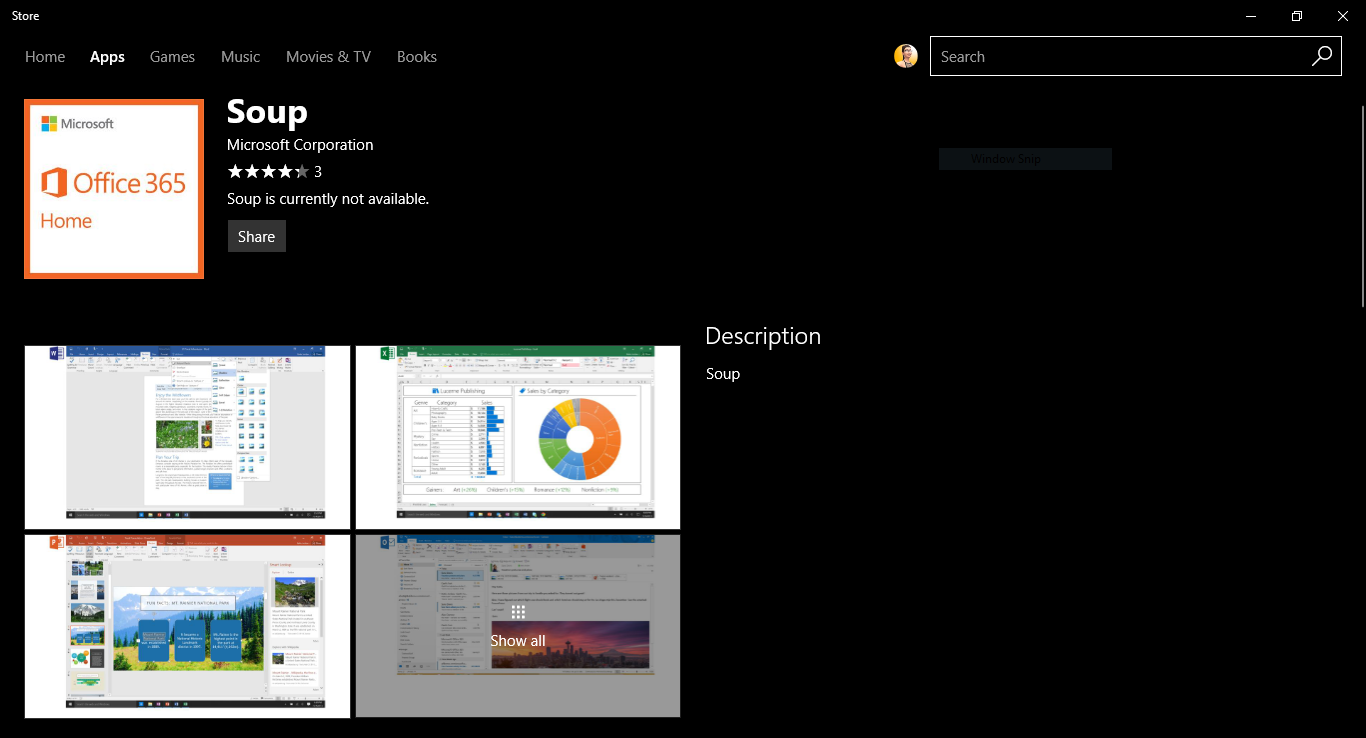Click the Office 365 Home app tile
Viewport: 1366px width, 738px height.
[x=114, y=189]
